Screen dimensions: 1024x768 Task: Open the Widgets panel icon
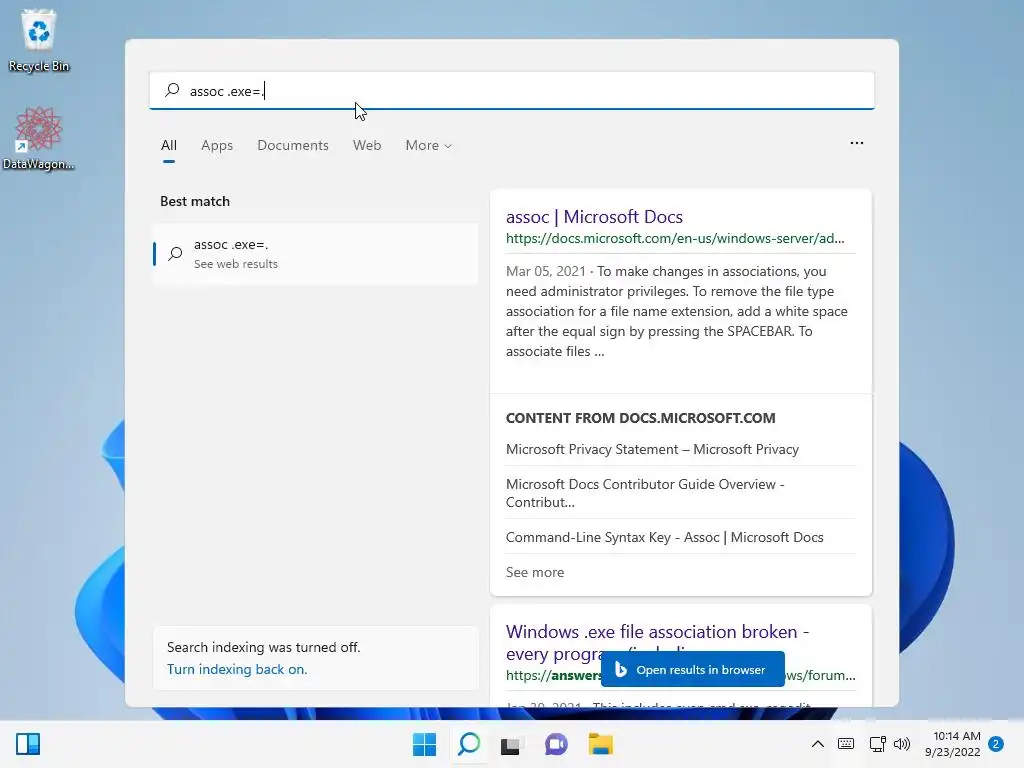(28, 744)
